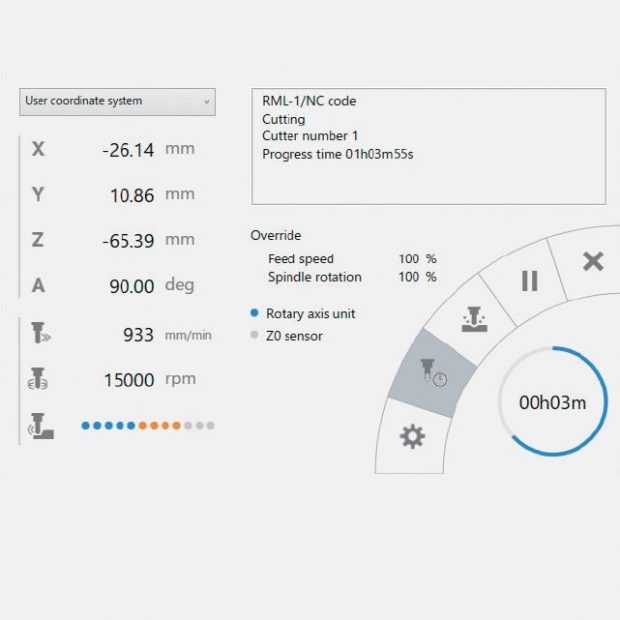Click the pause cutting button
This screenshot has width=620, height=620.
pyautogui.click(x=529, y=281)
